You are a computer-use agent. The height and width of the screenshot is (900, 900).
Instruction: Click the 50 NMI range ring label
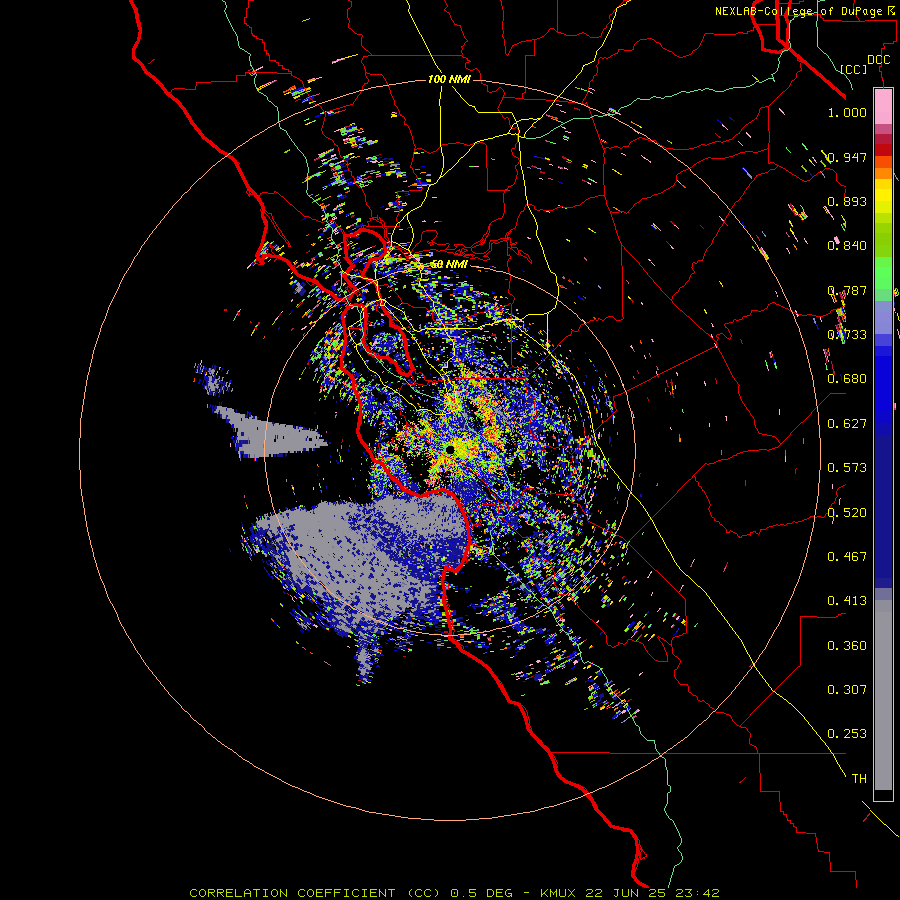[449, 264]
